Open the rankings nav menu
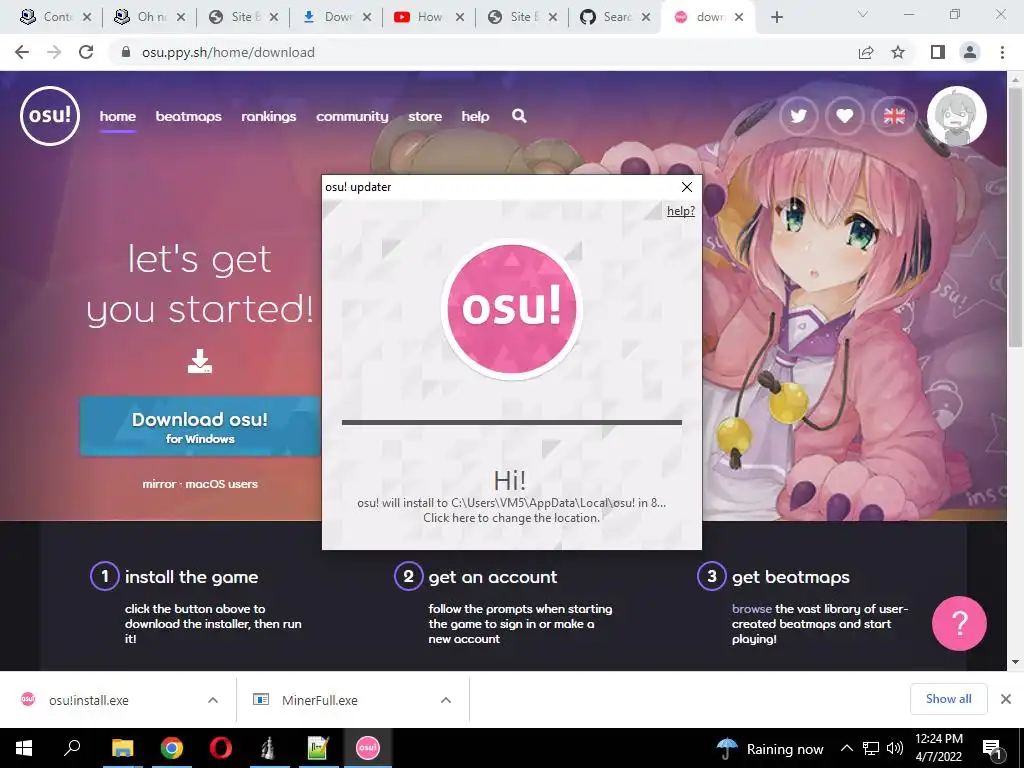Screen dimensions: 1024x768 click(268, 116)
